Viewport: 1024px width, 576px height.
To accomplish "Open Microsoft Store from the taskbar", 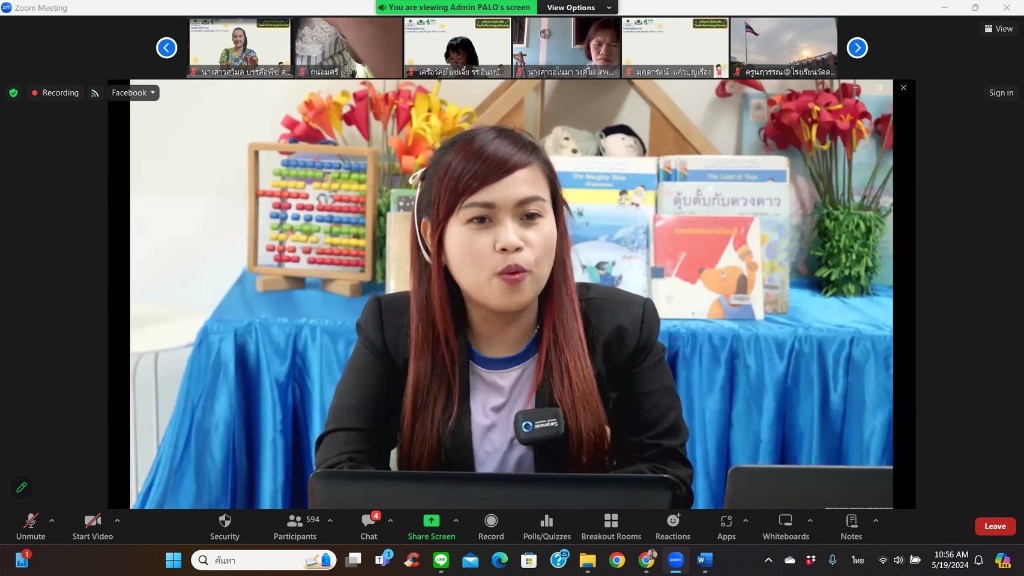I will (529, 560).
